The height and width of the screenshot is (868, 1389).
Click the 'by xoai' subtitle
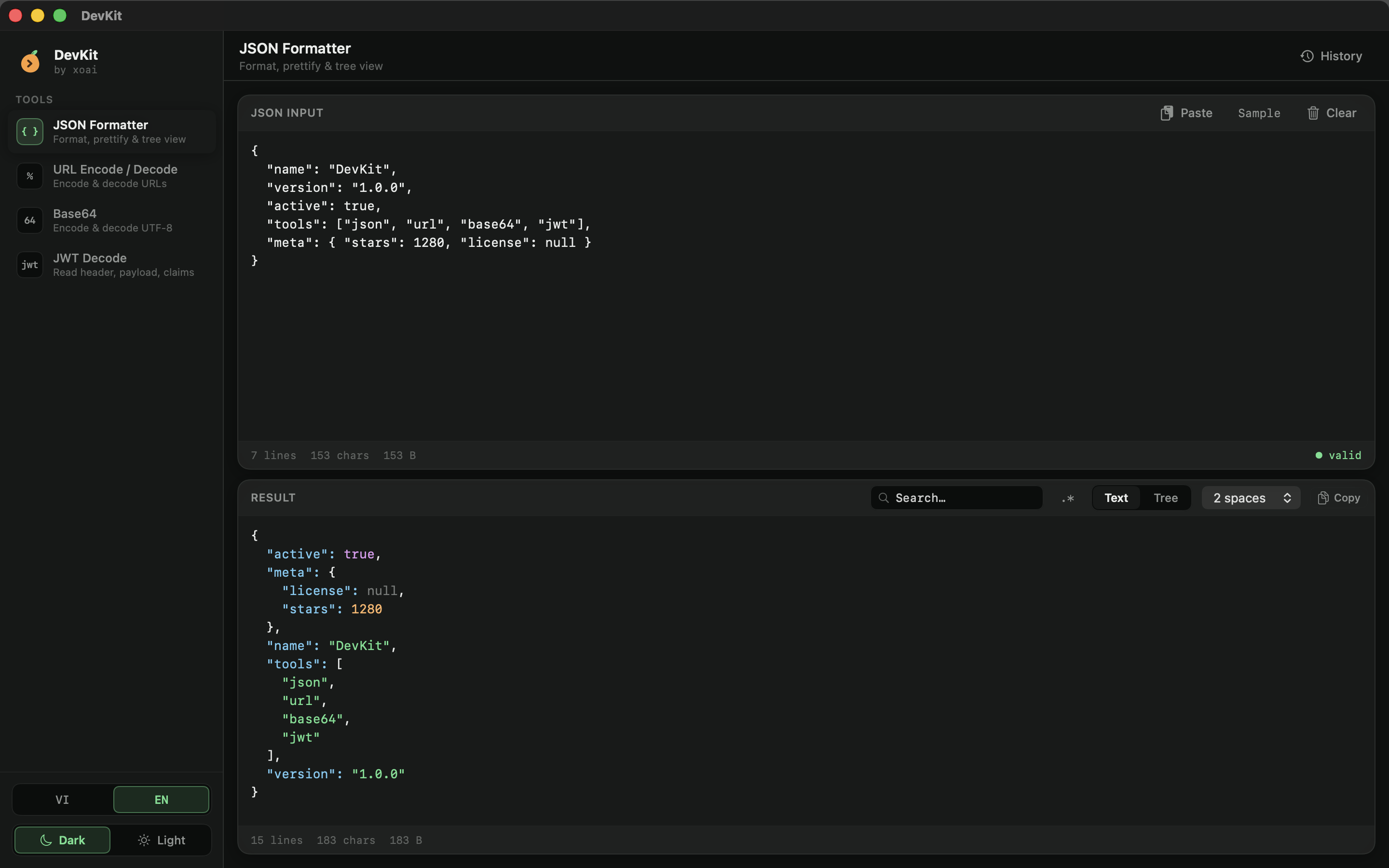click(x=76, y=70)
